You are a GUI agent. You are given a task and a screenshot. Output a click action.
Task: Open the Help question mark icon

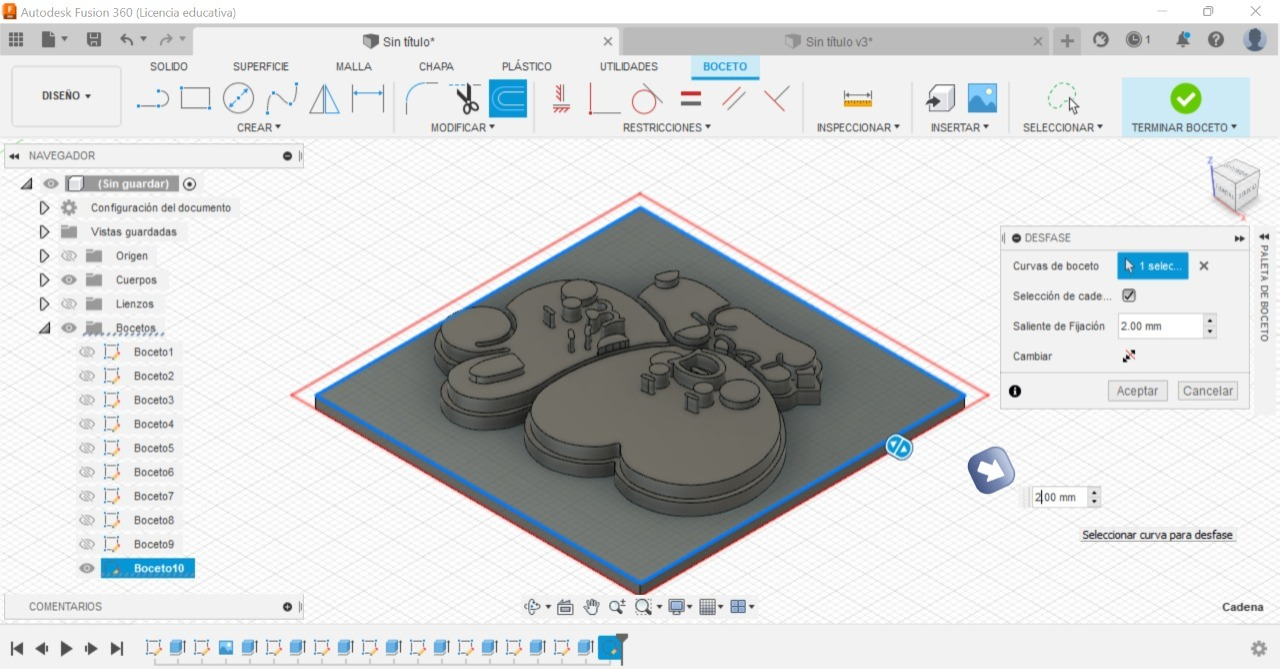pos(1216,40)
